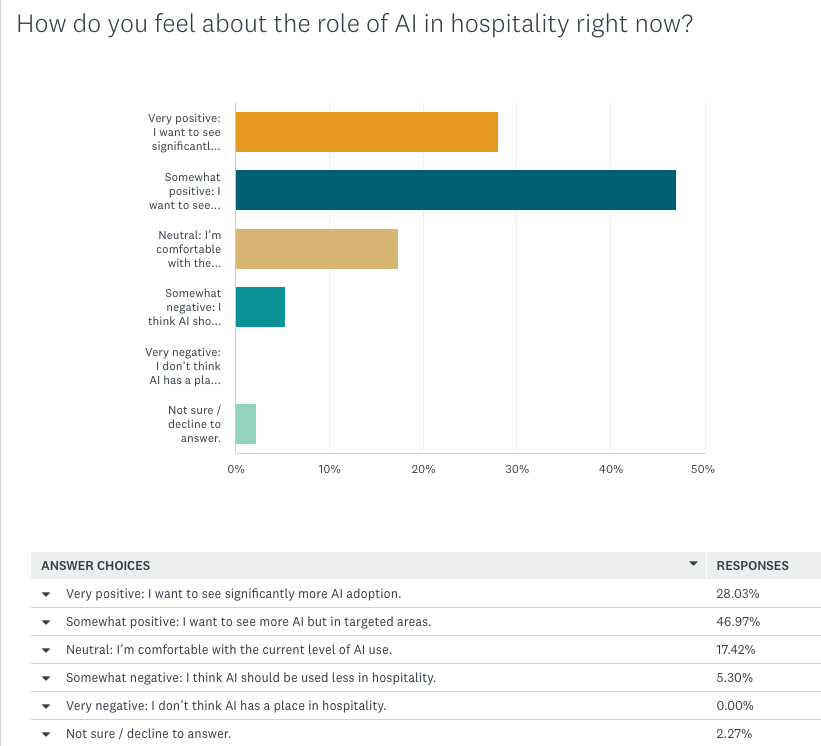Screen dimensions: 821x746
Task: Click the teal Somewhat negative bar
Action: [260, 307]
